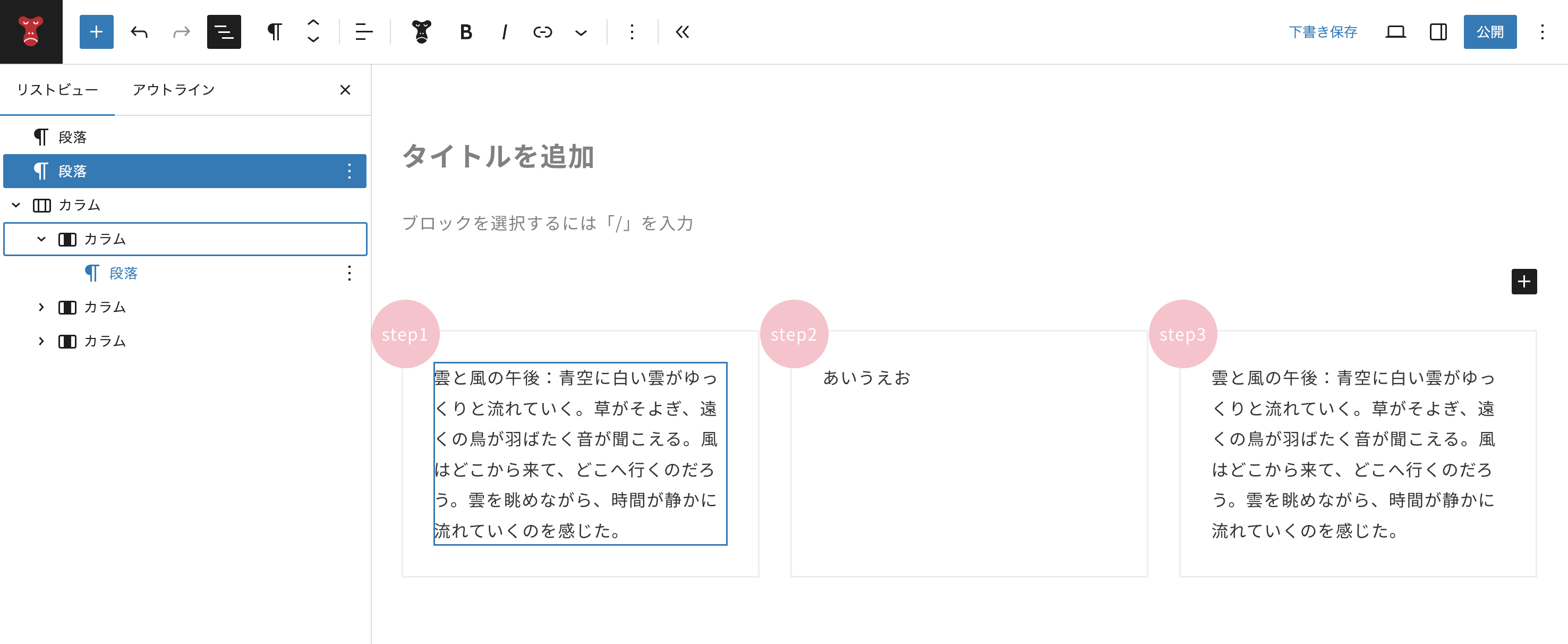Select the nested blue 段落 row
Image resolution: width=1568 pixels, height=644 pixels.
coord(185,273)
